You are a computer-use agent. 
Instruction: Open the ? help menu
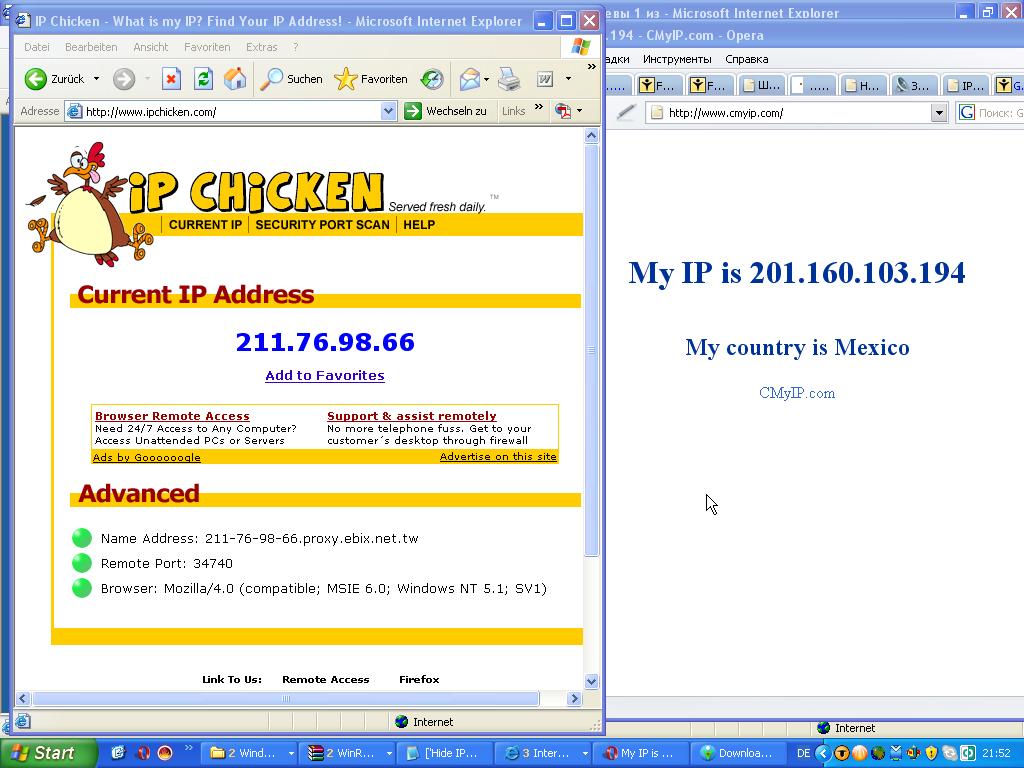[295, 47]
